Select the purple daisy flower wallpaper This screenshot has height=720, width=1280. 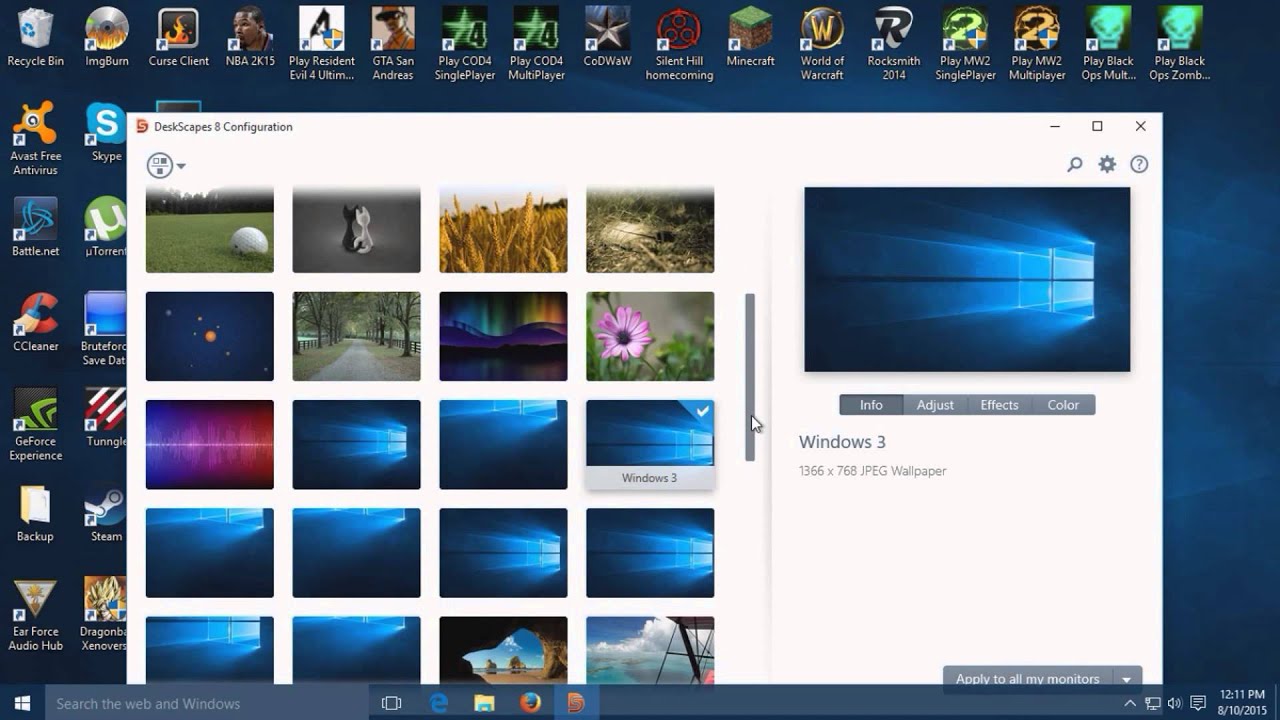[650, 336]
